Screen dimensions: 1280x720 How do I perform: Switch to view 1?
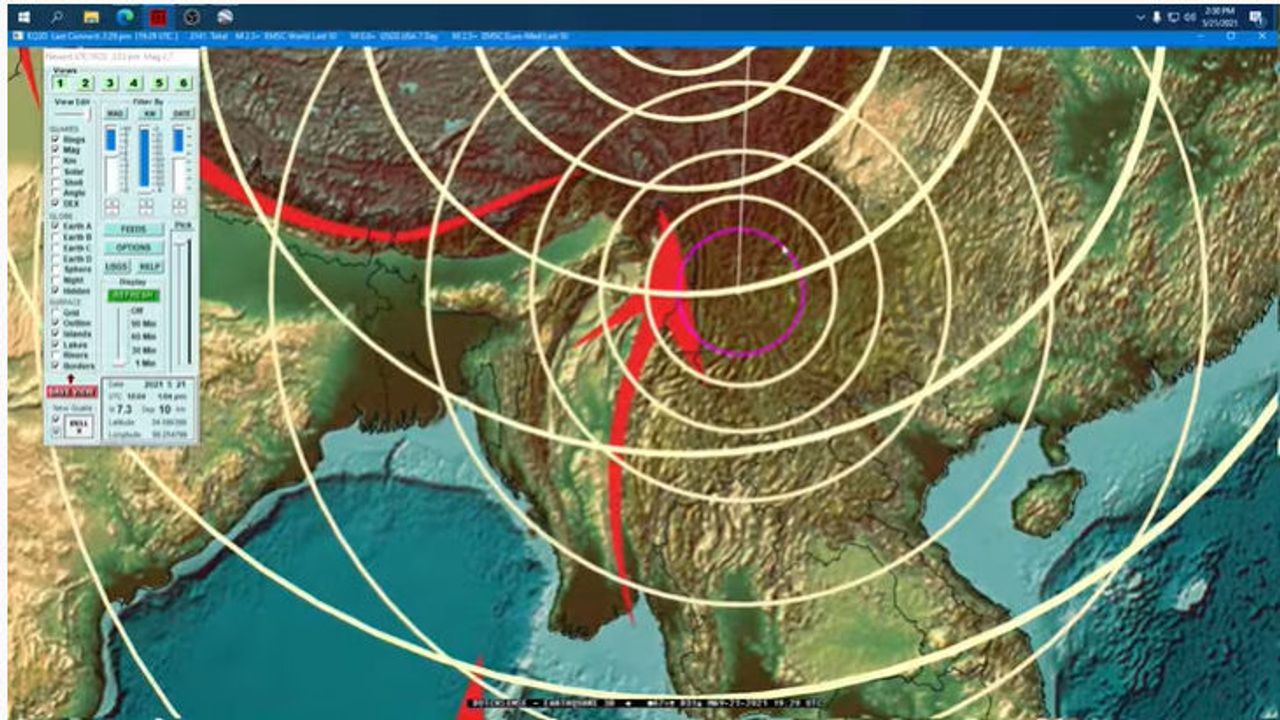click(61, 84)
